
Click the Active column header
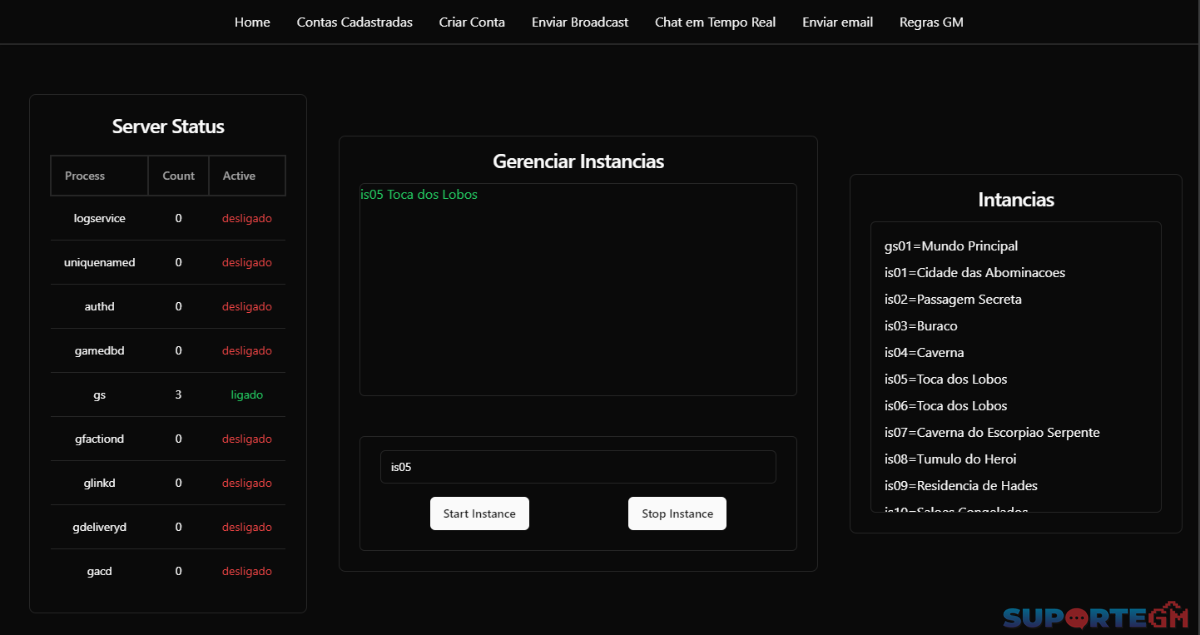coord(247,176)
